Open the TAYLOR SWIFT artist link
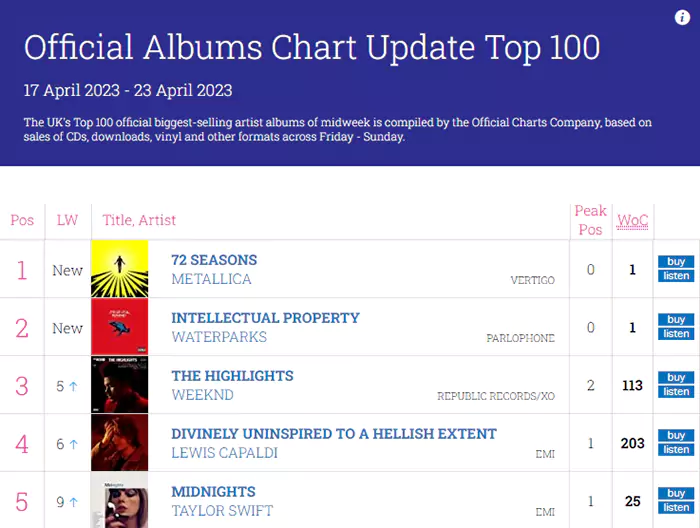This screenshot has width=700, height=528. (x=222, y=511)
